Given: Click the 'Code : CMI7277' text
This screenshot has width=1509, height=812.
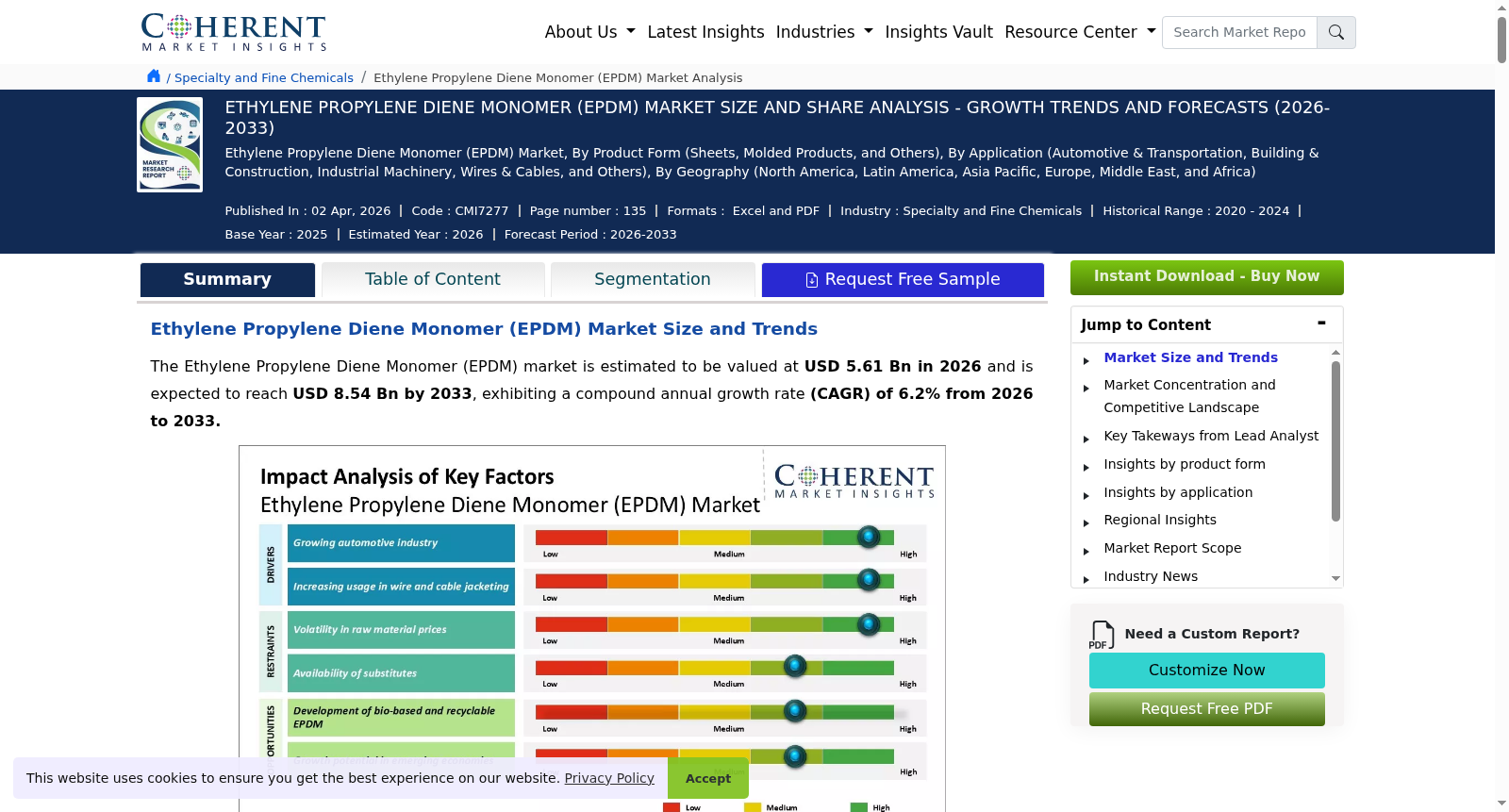Looking at the screenshot, I should tap(460, 210).
